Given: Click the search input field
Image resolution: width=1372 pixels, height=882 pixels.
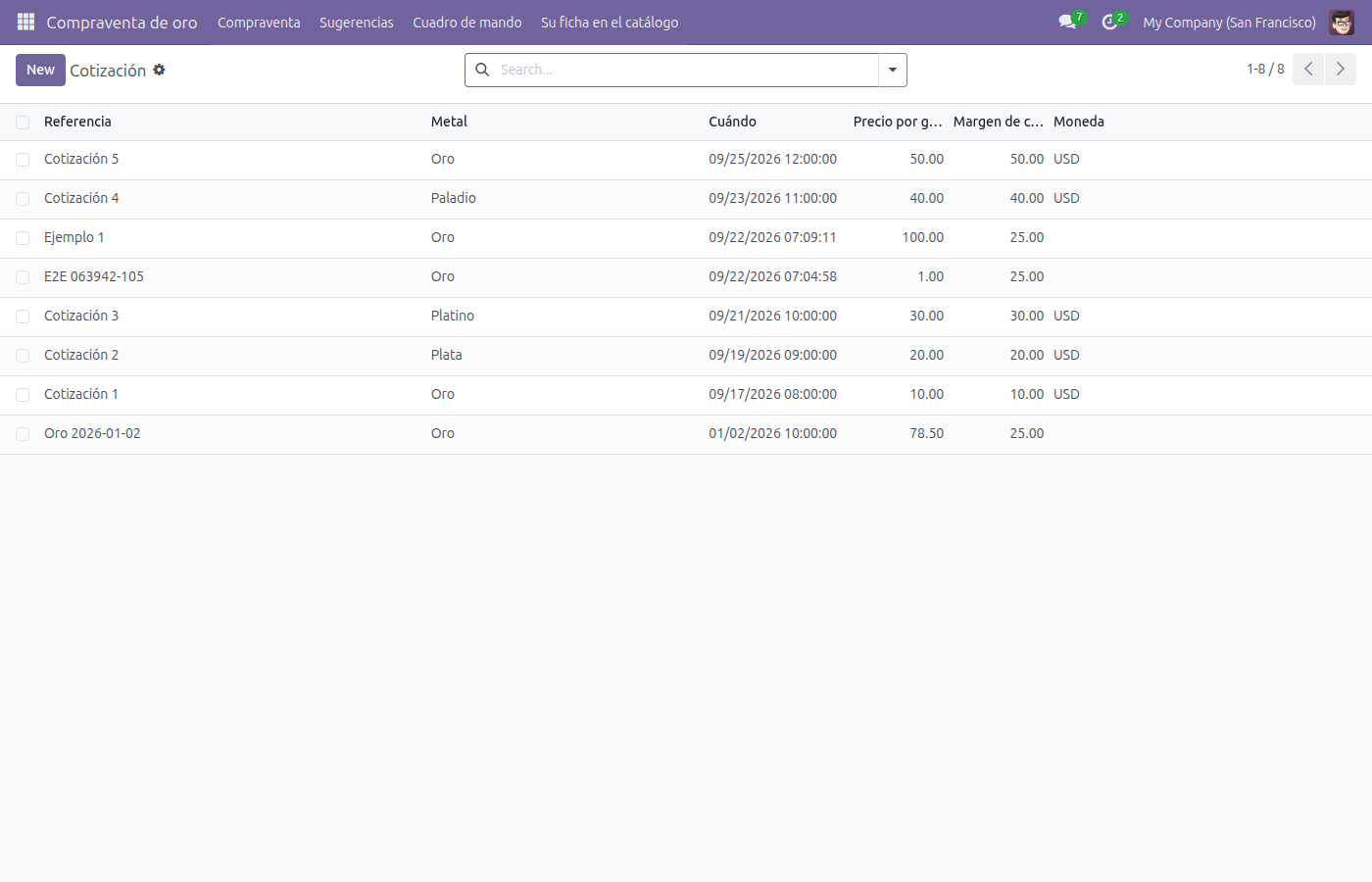Looking at the screenshot, I should (x=686, y=70).
